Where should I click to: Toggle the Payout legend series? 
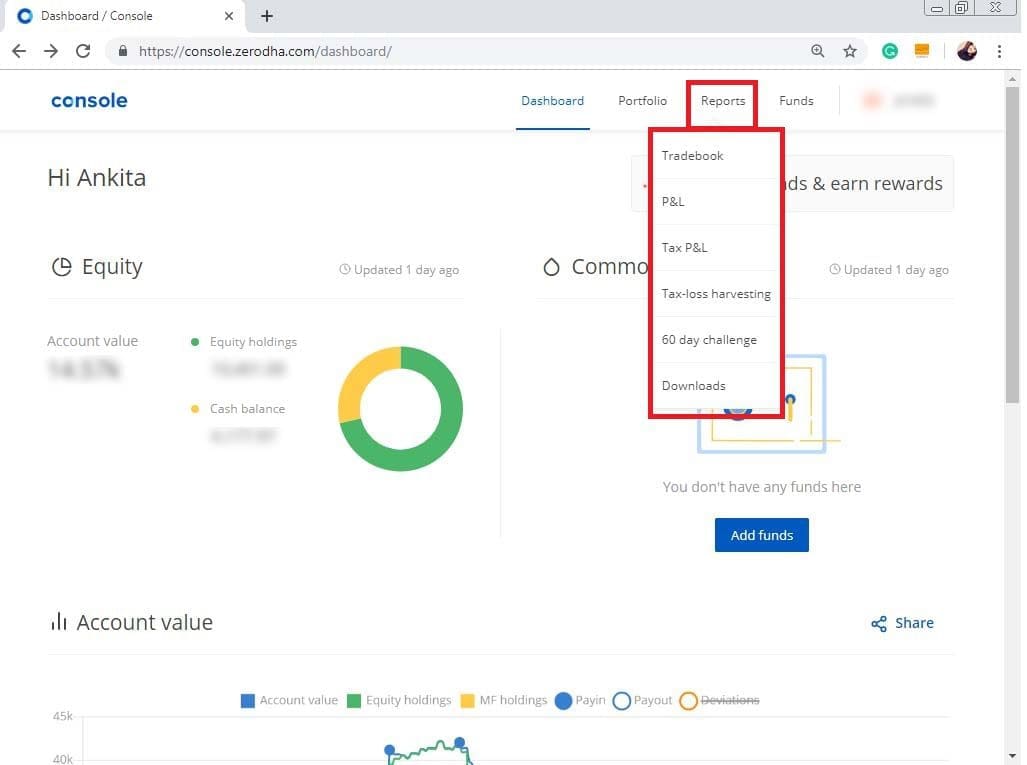point(643,700)
